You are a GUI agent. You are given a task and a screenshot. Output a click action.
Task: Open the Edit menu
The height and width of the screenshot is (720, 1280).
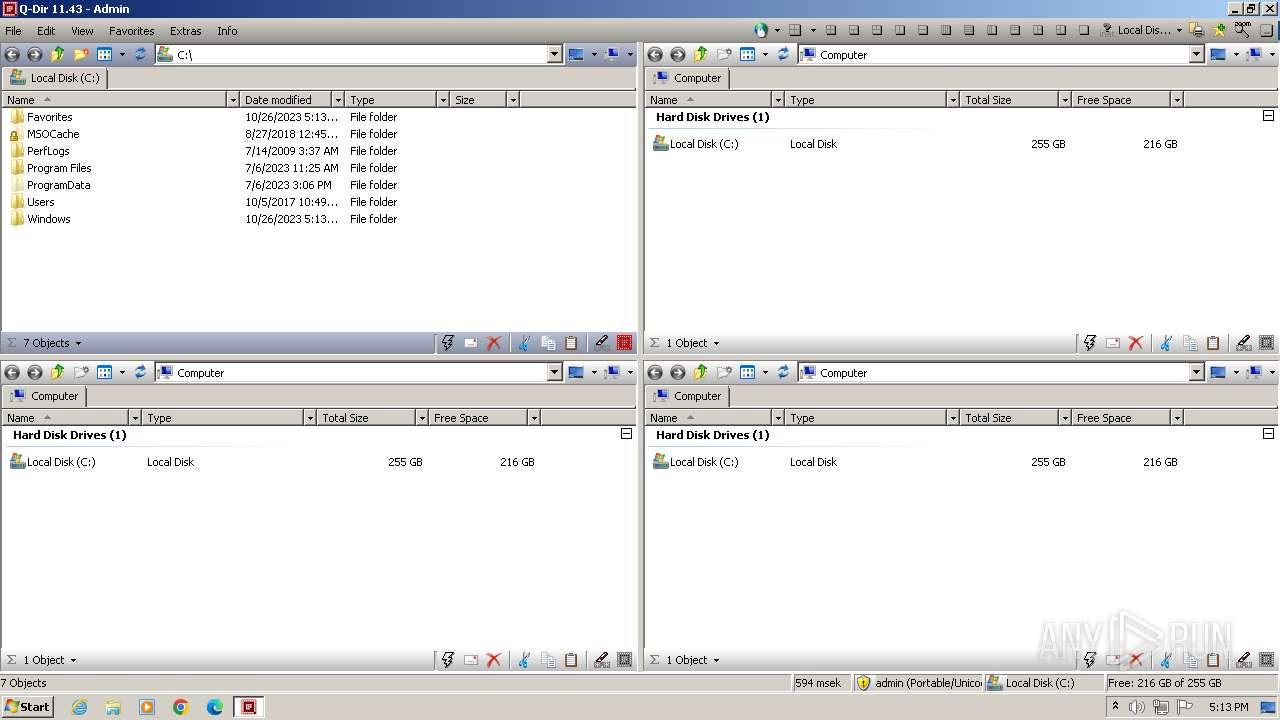(46, 31)
